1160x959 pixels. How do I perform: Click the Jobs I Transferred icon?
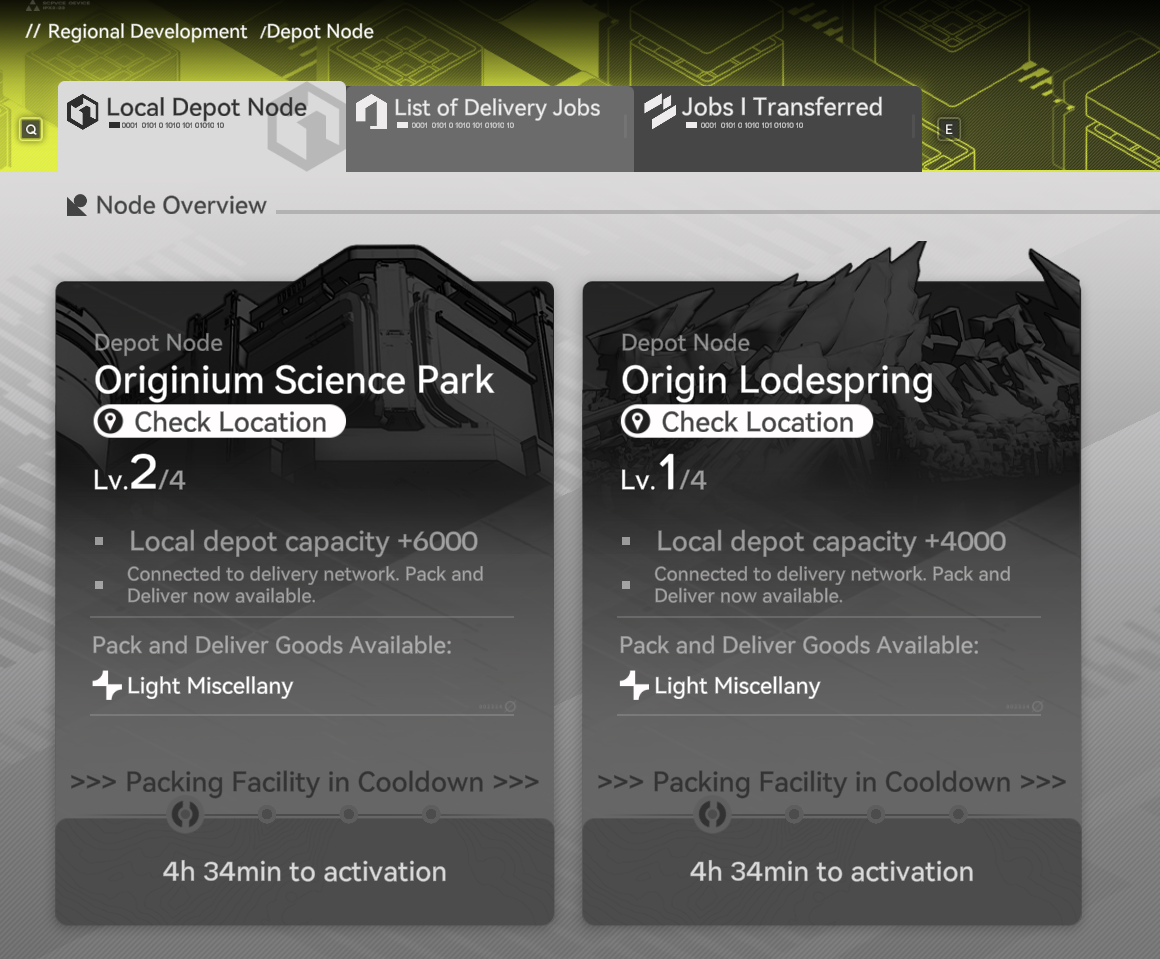pyautogui.click(x=660, y=112)
